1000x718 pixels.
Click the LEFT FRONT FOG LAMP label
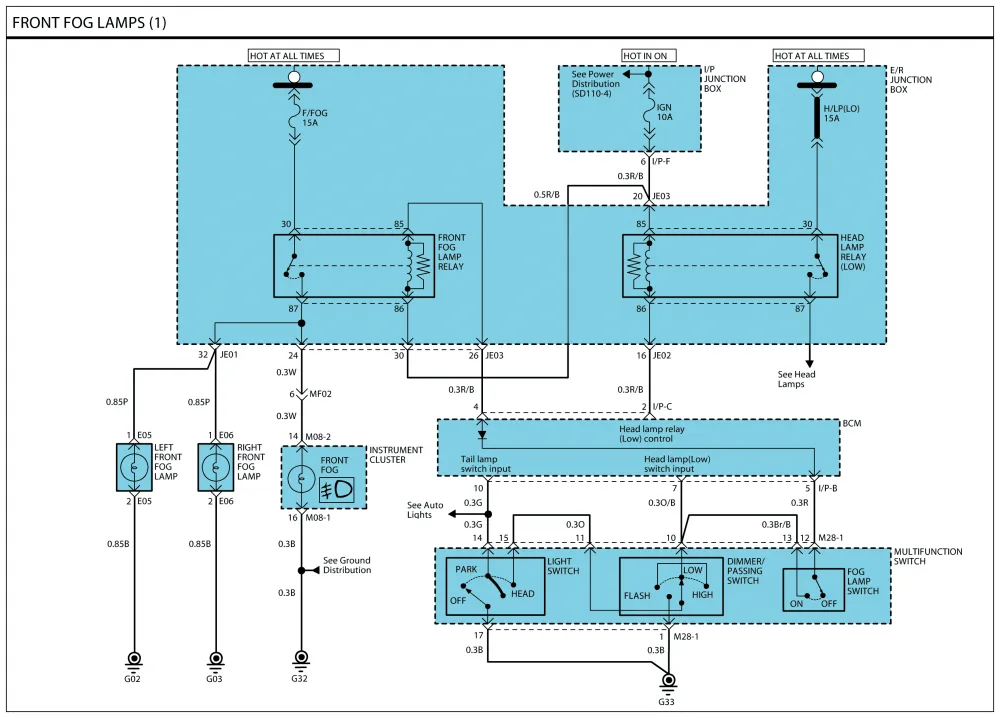168,462
